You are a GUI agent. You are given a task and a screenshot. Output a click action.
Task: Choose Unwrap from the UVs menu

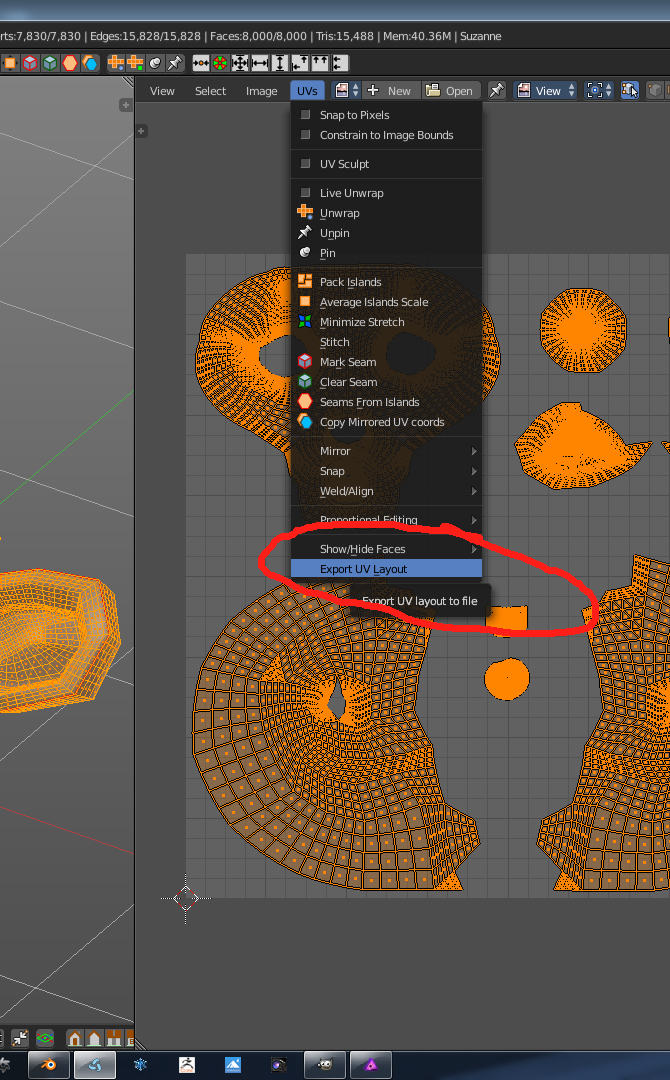[x=386, y=213]
